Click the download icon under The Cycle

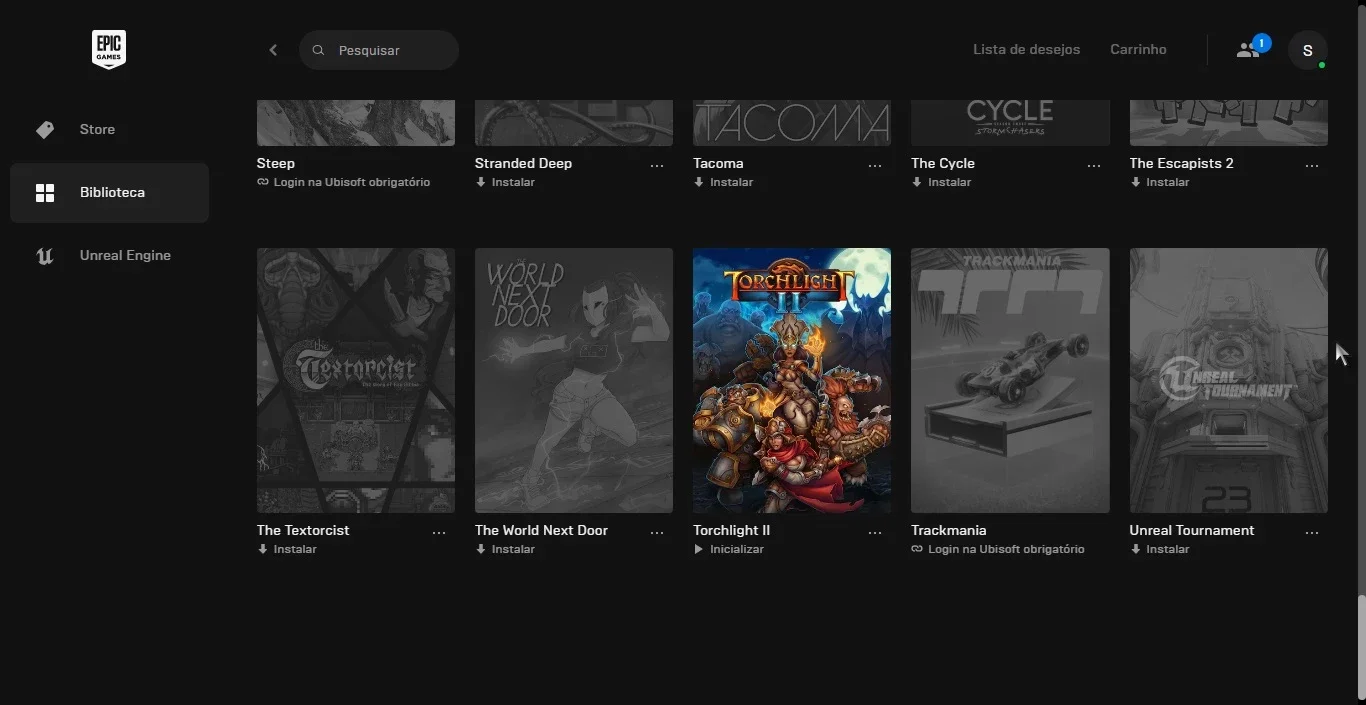tap(917, 182)
